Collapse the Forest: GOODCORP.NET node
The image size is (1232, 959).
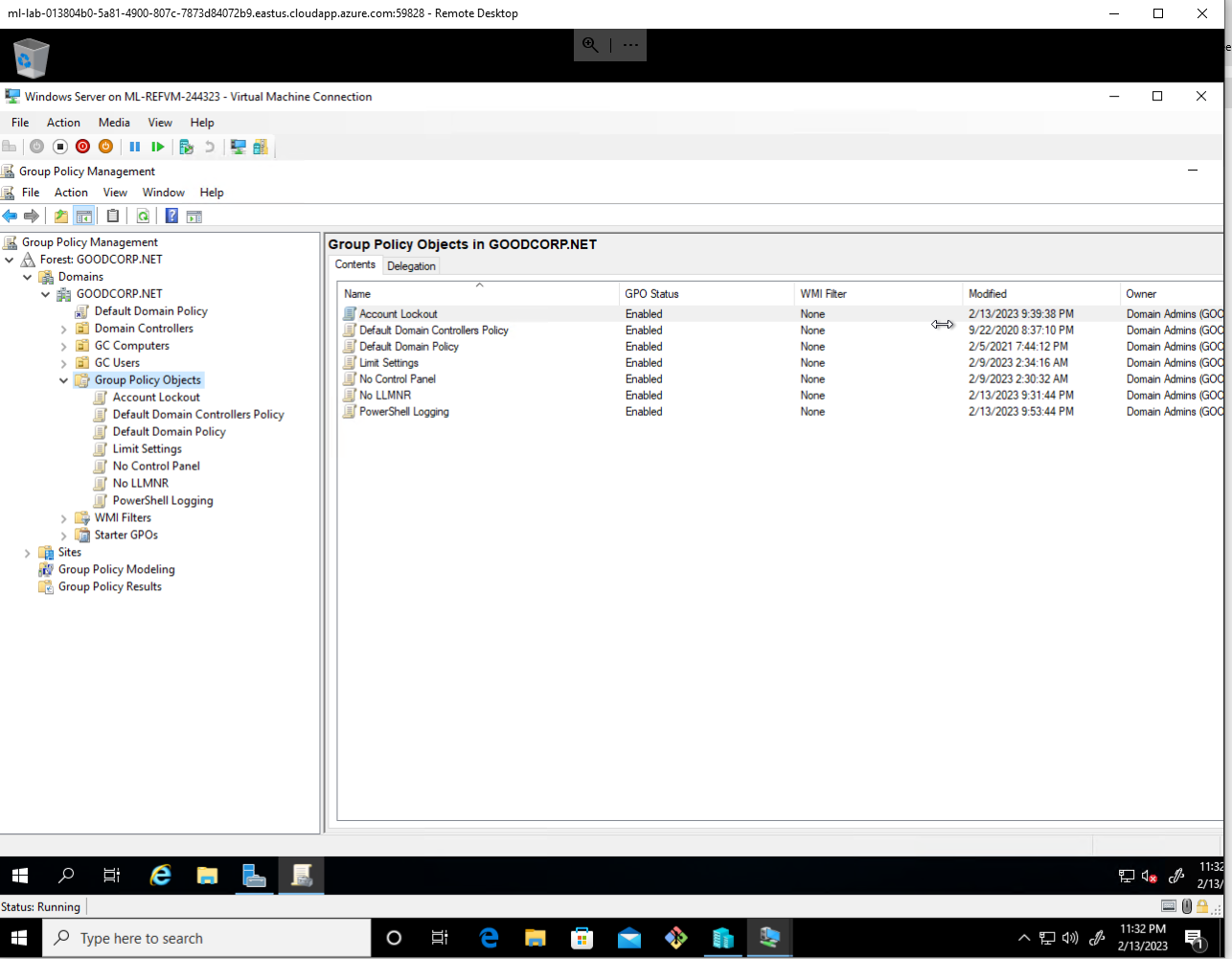(10, 260)
